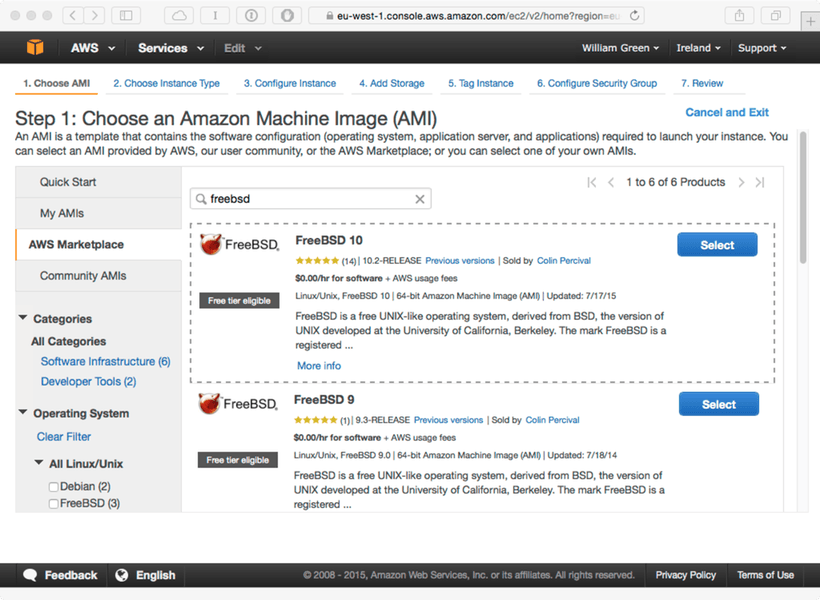This screenshot has width=820, height=600.
Task: Click the FreeBSD 10 star rating
Action: point(317,261)
